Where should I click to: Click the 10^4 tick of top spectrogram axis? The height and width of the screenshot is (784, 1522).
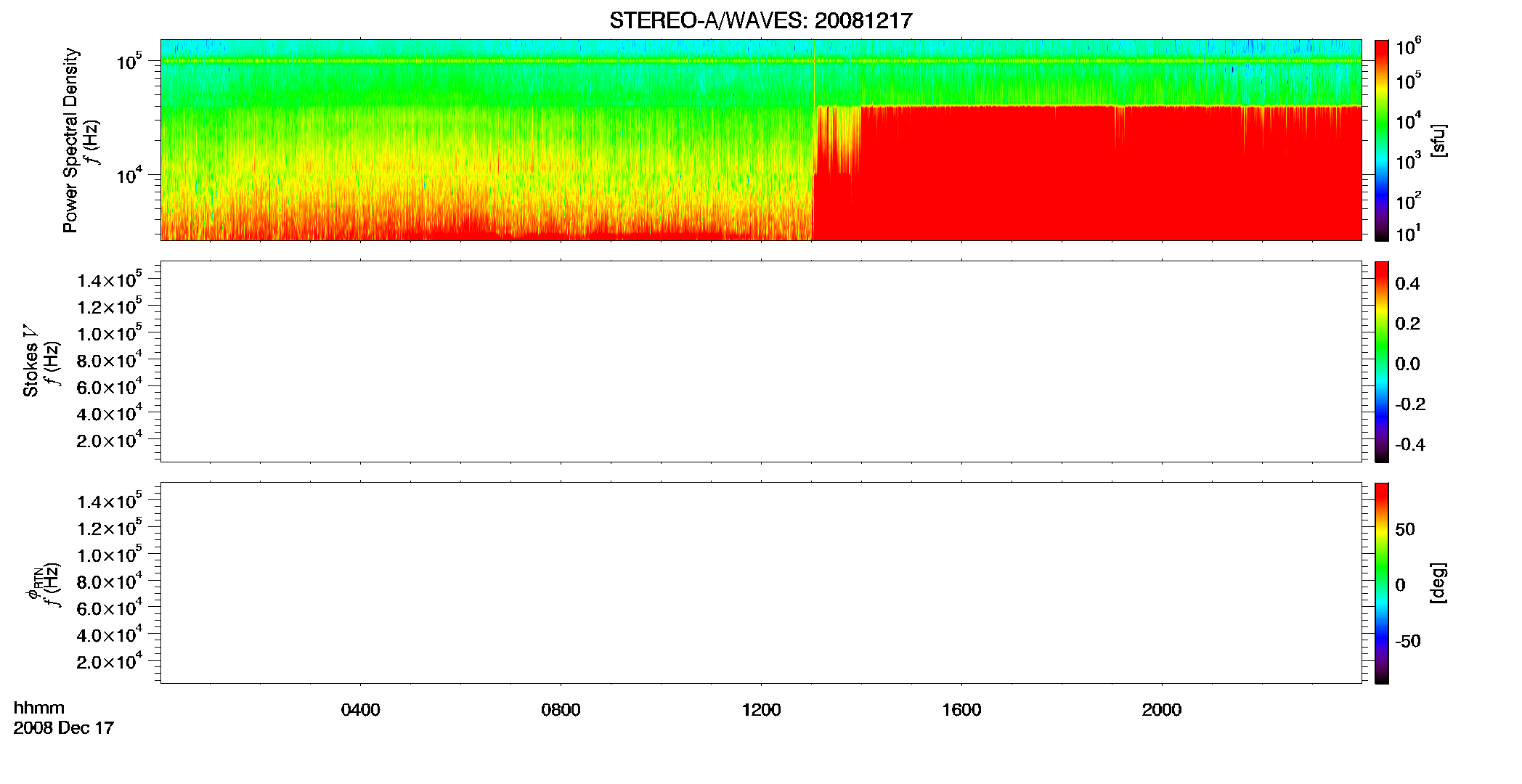click(129, 174)
